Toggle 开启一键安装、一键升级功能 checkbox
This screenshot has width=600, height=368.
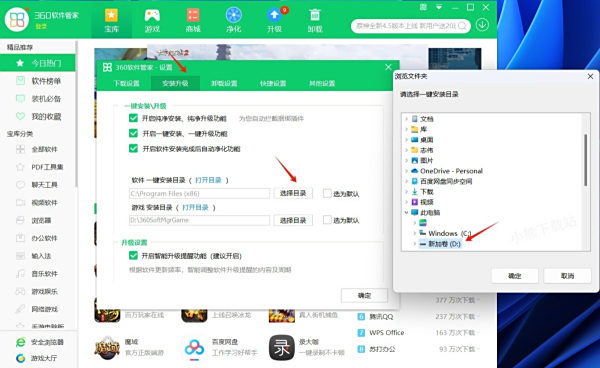133,133
